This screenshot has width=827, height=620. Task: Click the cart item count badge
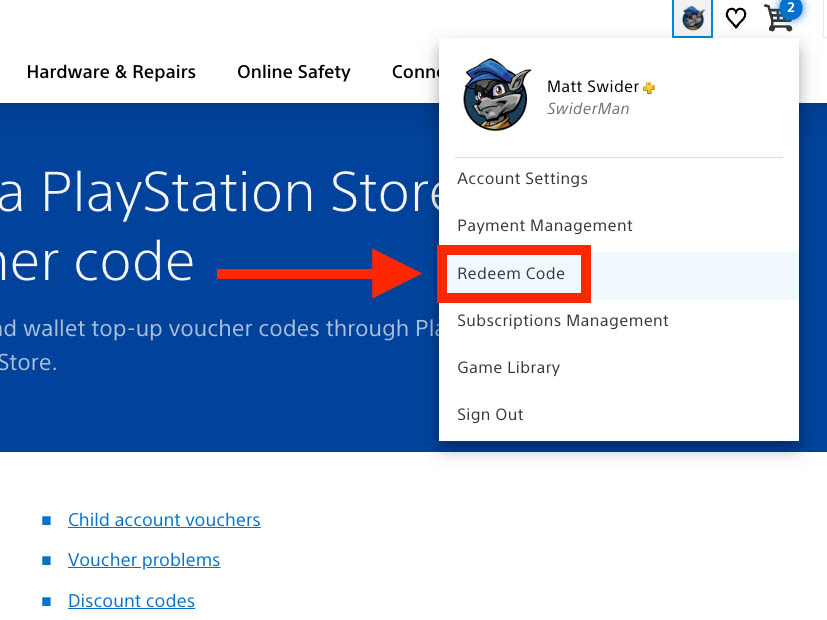coord(795,8)
